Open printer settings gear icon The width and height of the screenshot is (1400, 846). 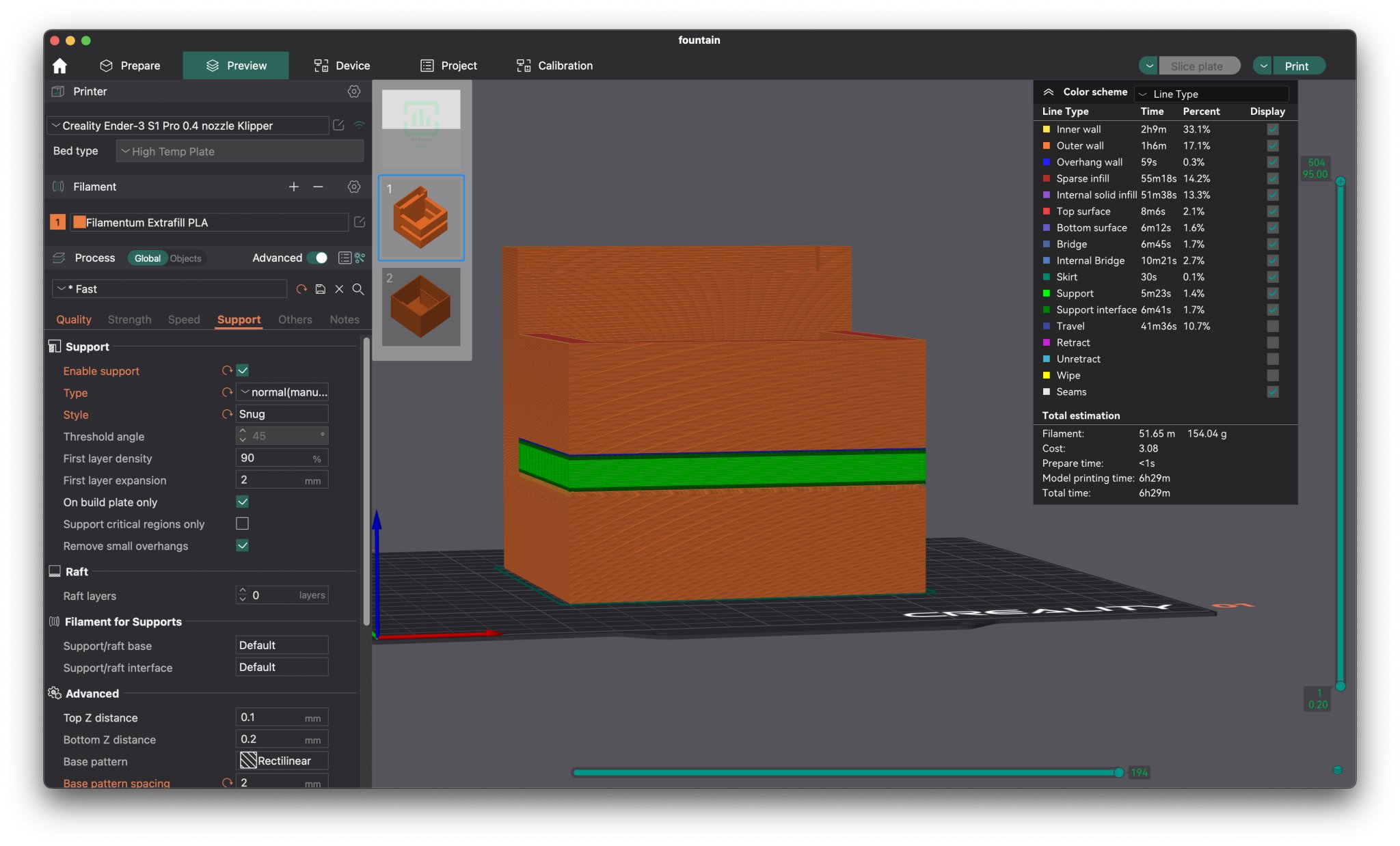coord(353,92)
